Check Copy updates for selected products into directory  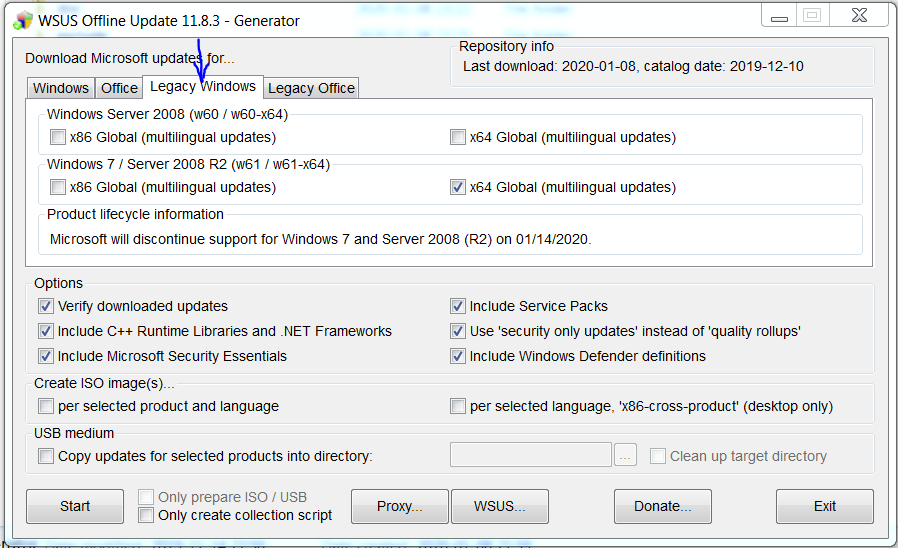46,456
